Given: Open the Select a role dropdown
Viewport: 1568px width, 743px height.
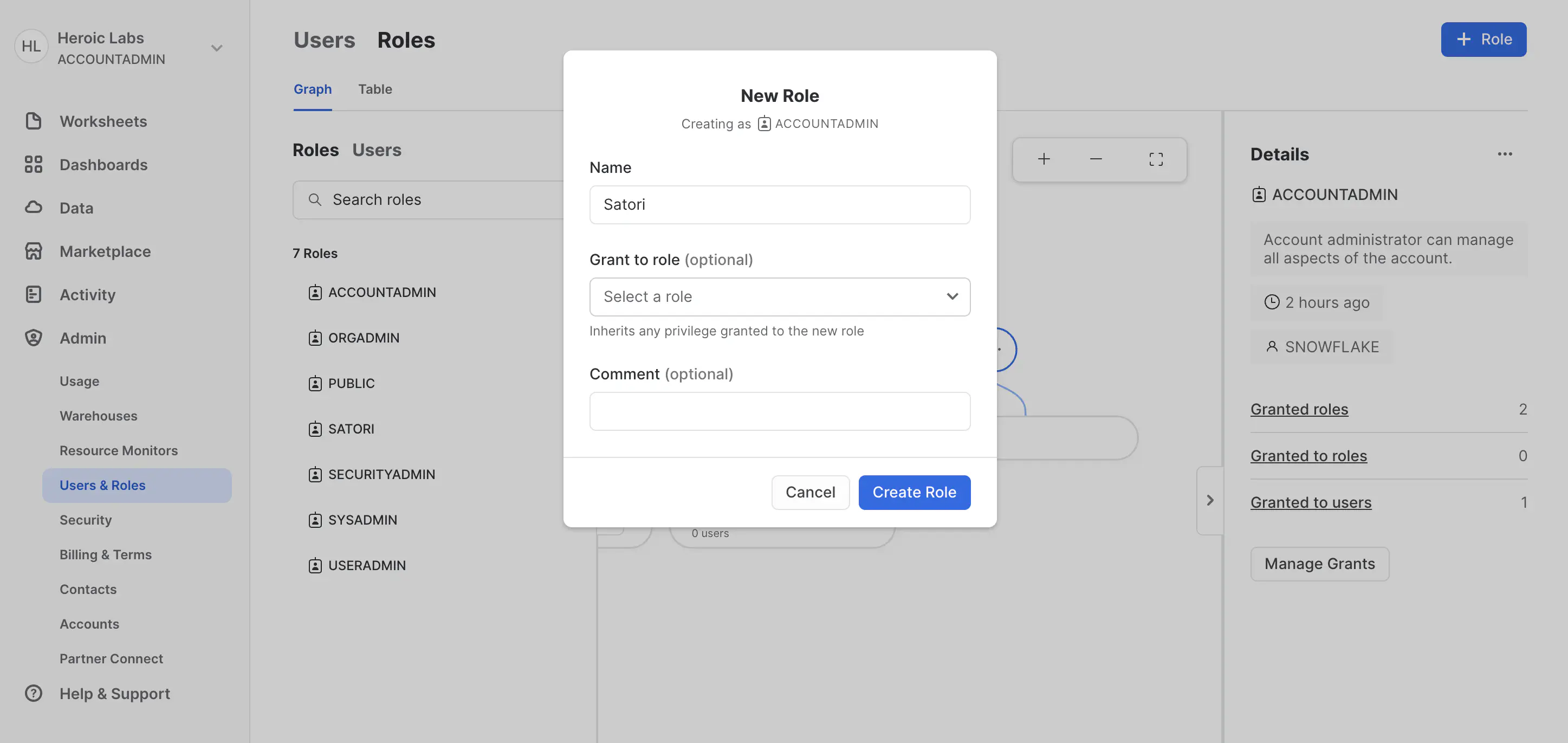Looking at the screenshot, I should point(779,296).
